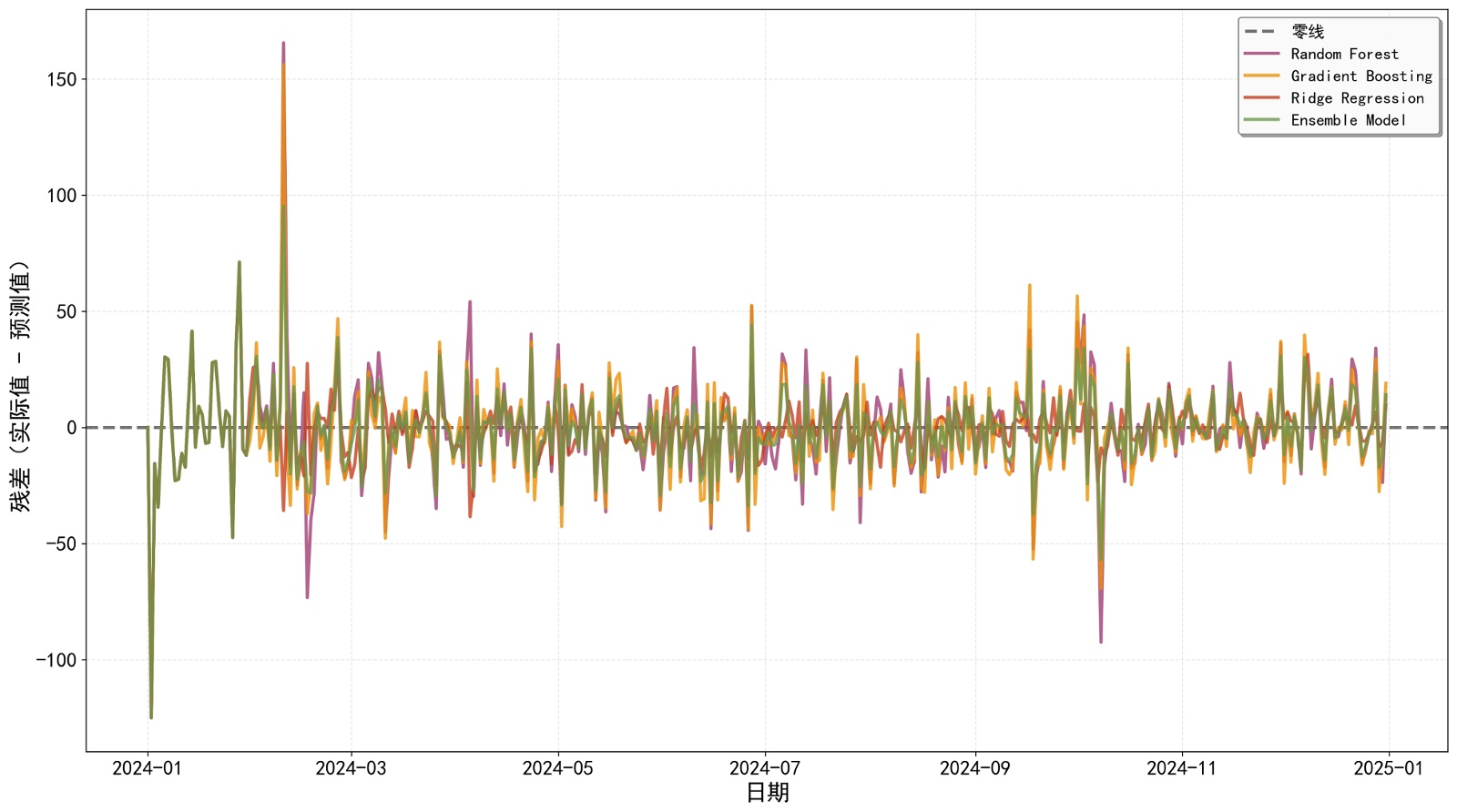Click the 2024-09 x-axis tick label

pos(974,768)
